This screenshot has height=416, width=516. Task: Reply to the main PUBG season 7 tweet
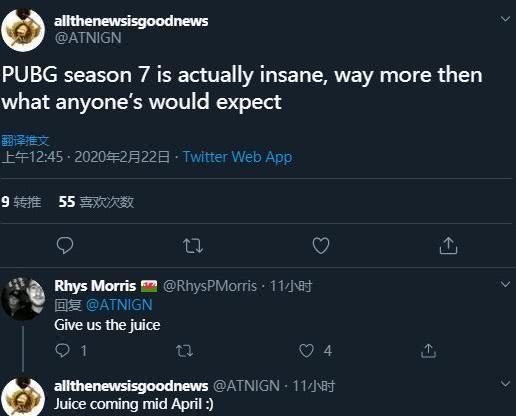point(65,246)
